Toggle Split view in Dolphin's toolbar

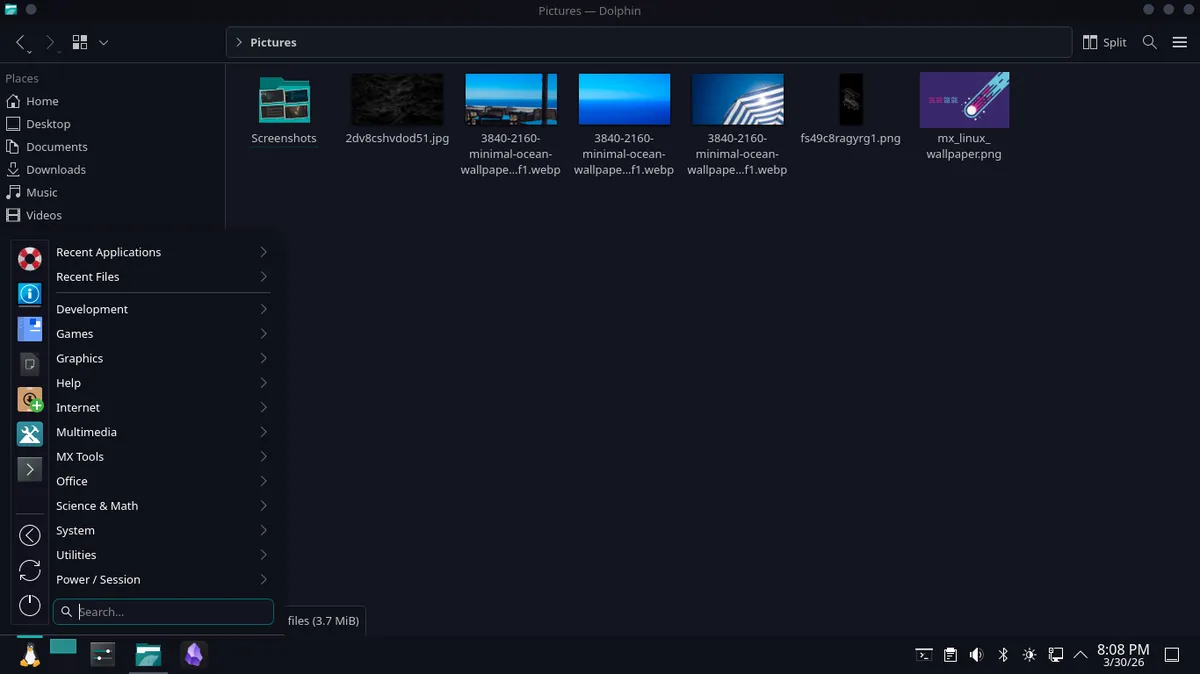pos(1103,42)
